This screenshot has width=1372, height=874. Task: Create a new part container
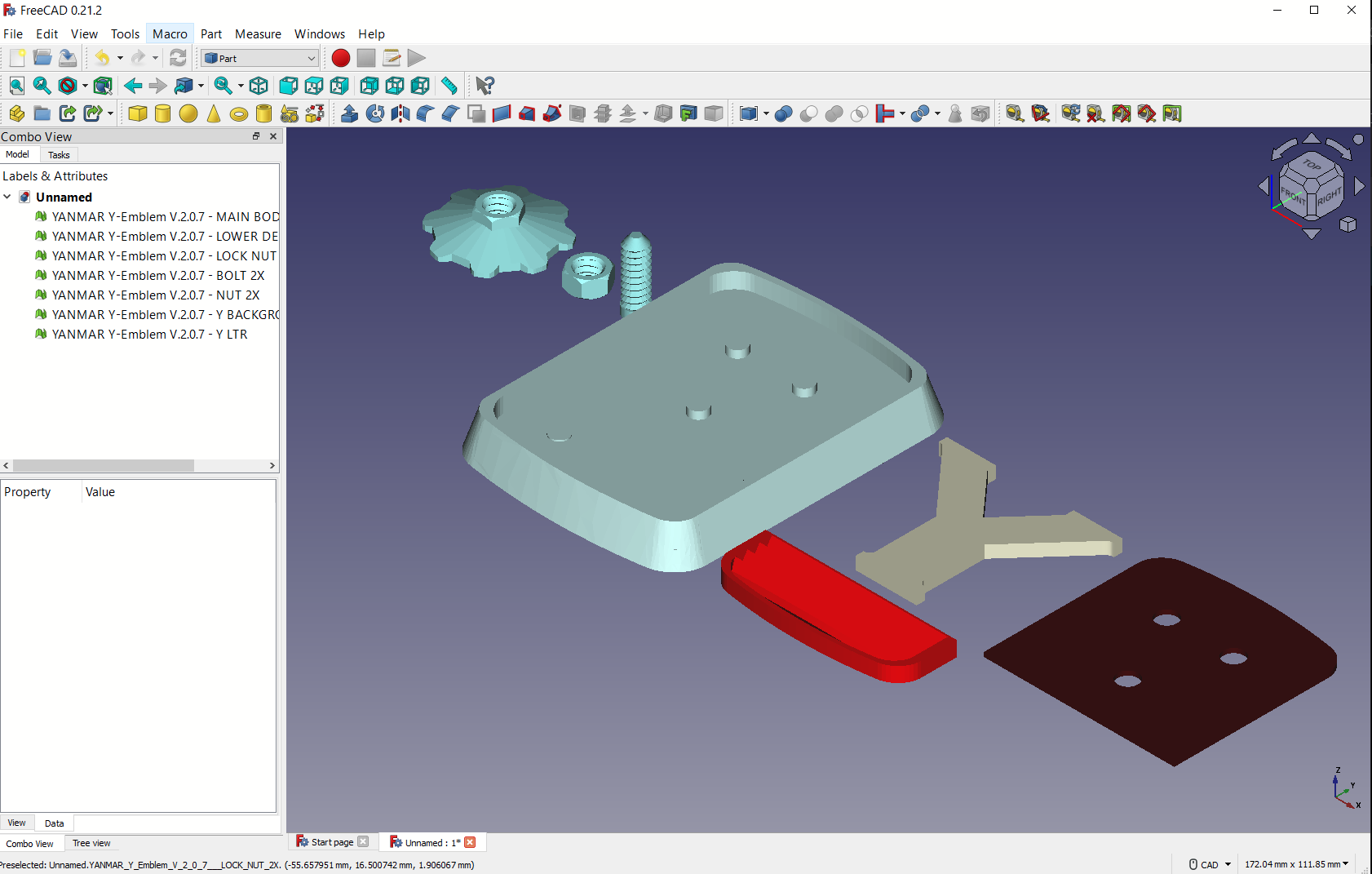(17, 113)
